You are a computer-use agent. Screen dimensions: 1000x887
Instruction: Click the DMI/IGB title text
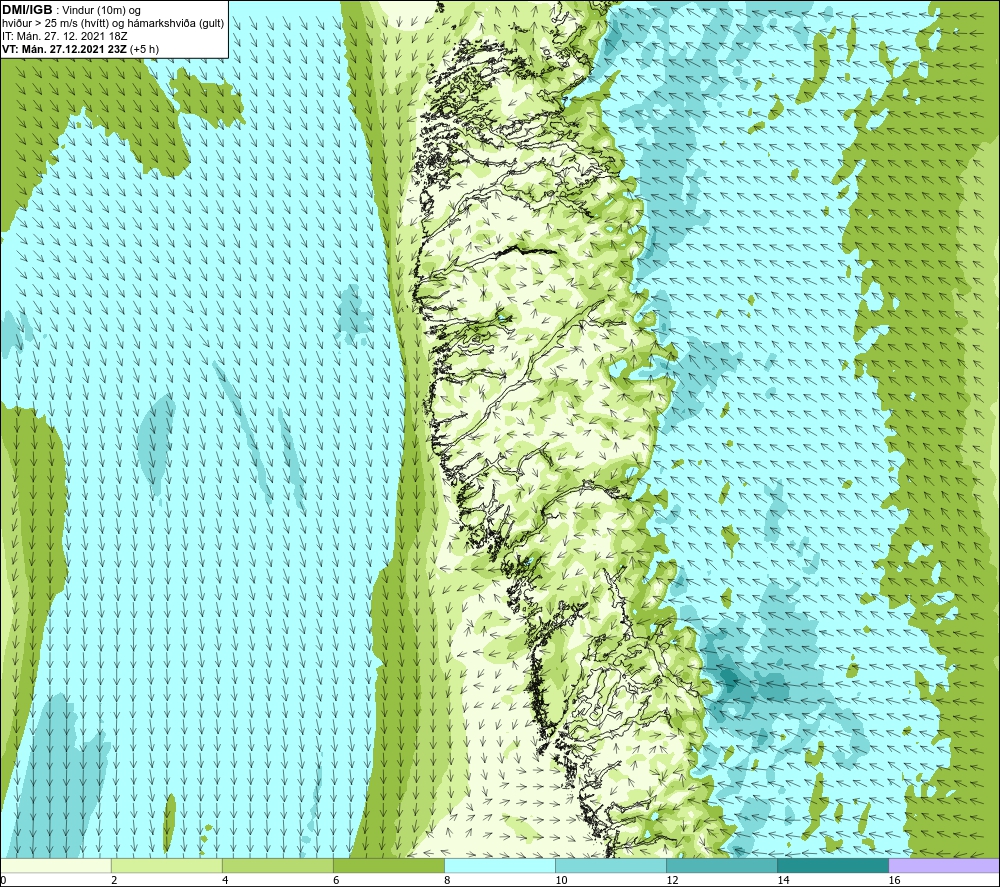click(27, 10)
